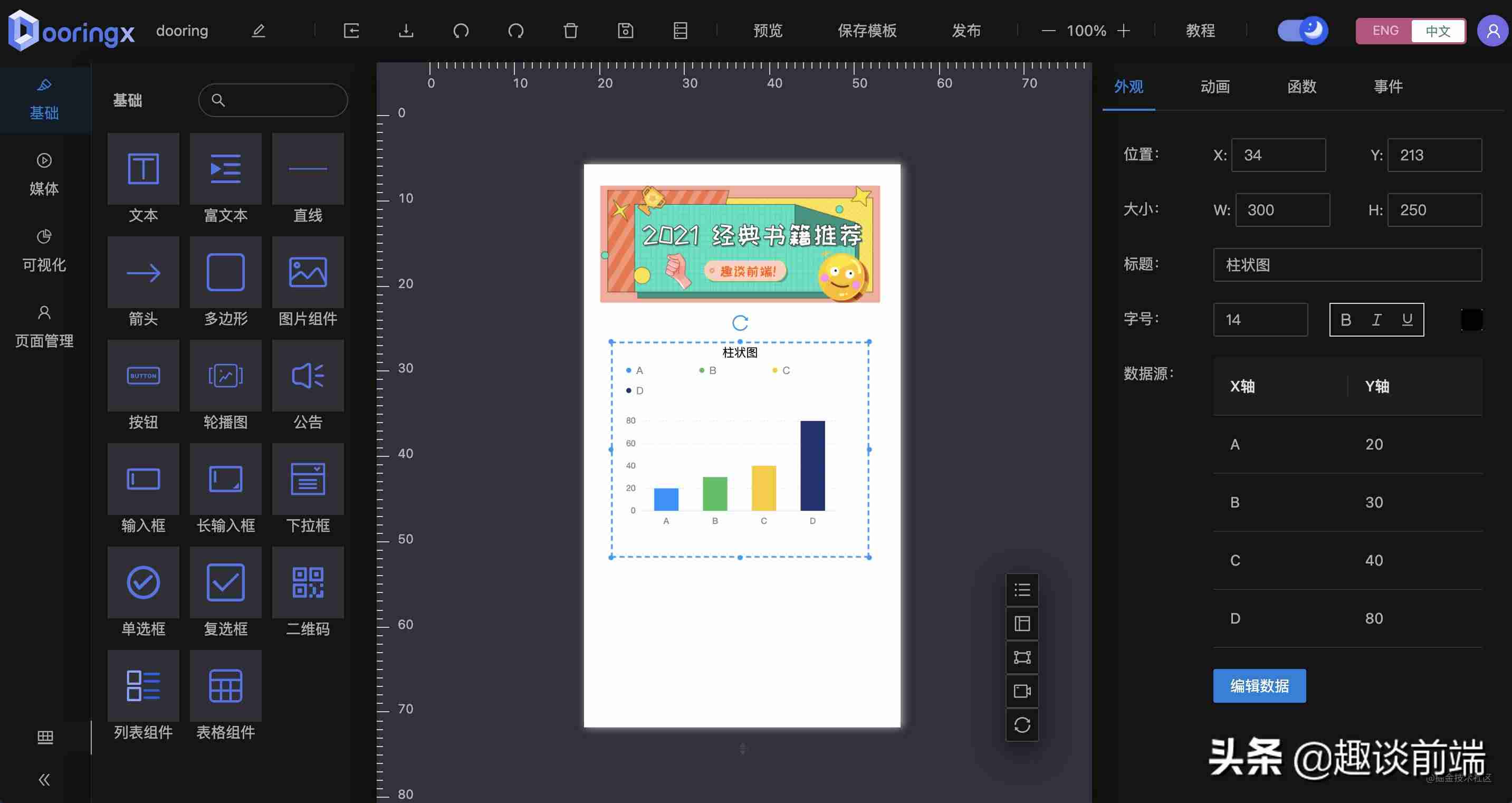Screen dimensions: 1512x803
Task: Focus the 标题 title field
Action: point(1347,265)
